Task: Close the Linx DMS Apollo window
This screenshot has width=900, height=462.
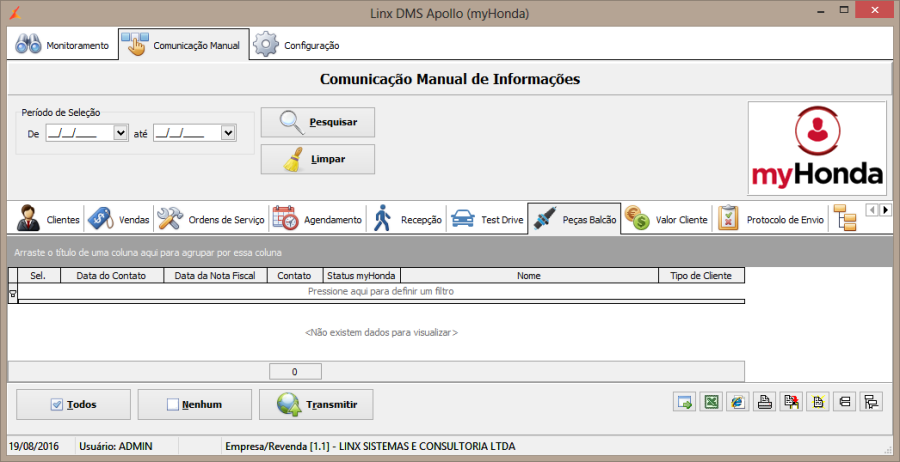Action: click(x=875, y=10)
